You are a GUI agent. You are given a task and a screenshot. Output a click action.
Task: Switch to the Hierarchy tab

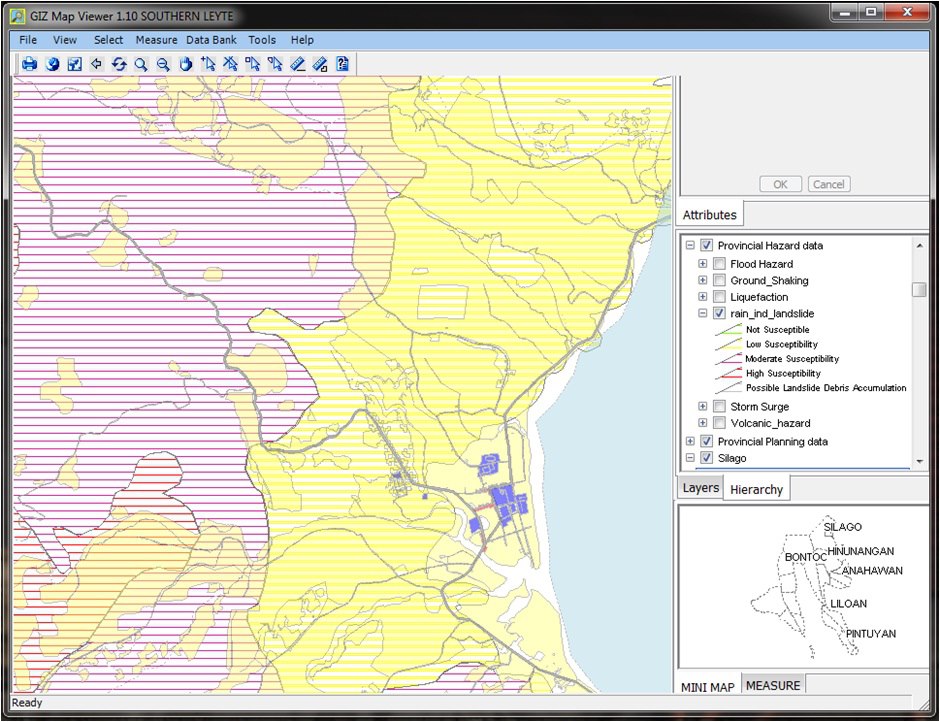pos(757,489)
